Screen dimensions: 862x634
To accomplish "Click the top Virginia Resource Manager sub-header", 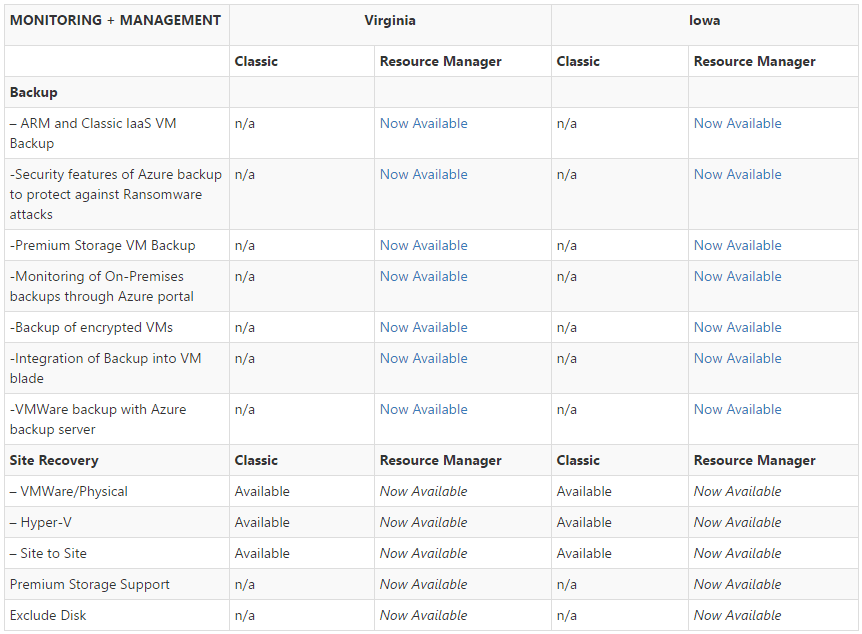I will coord(440,61).
